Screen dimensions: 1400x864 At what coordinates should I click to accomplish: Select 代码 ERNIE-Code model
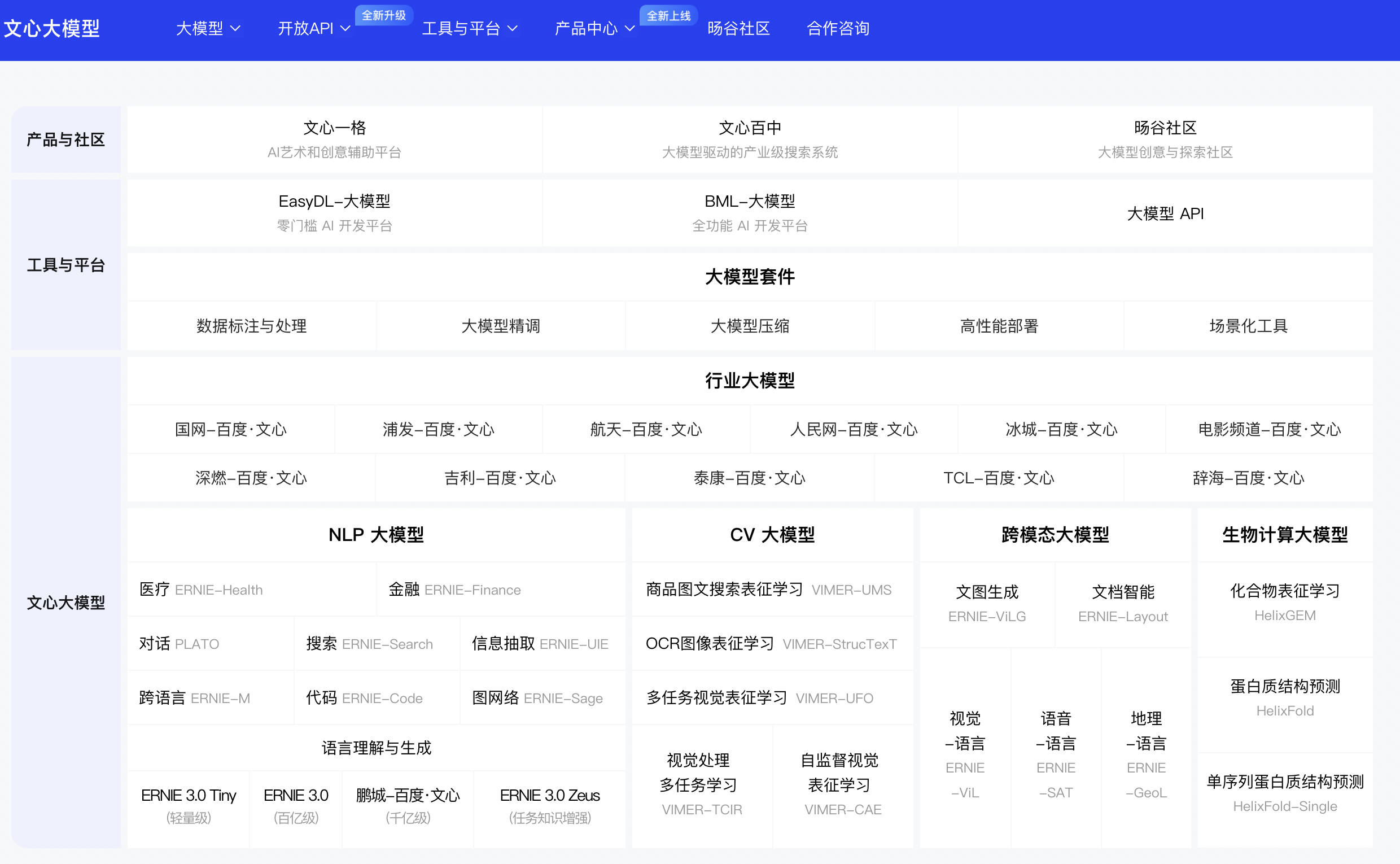tap(377, 698)
